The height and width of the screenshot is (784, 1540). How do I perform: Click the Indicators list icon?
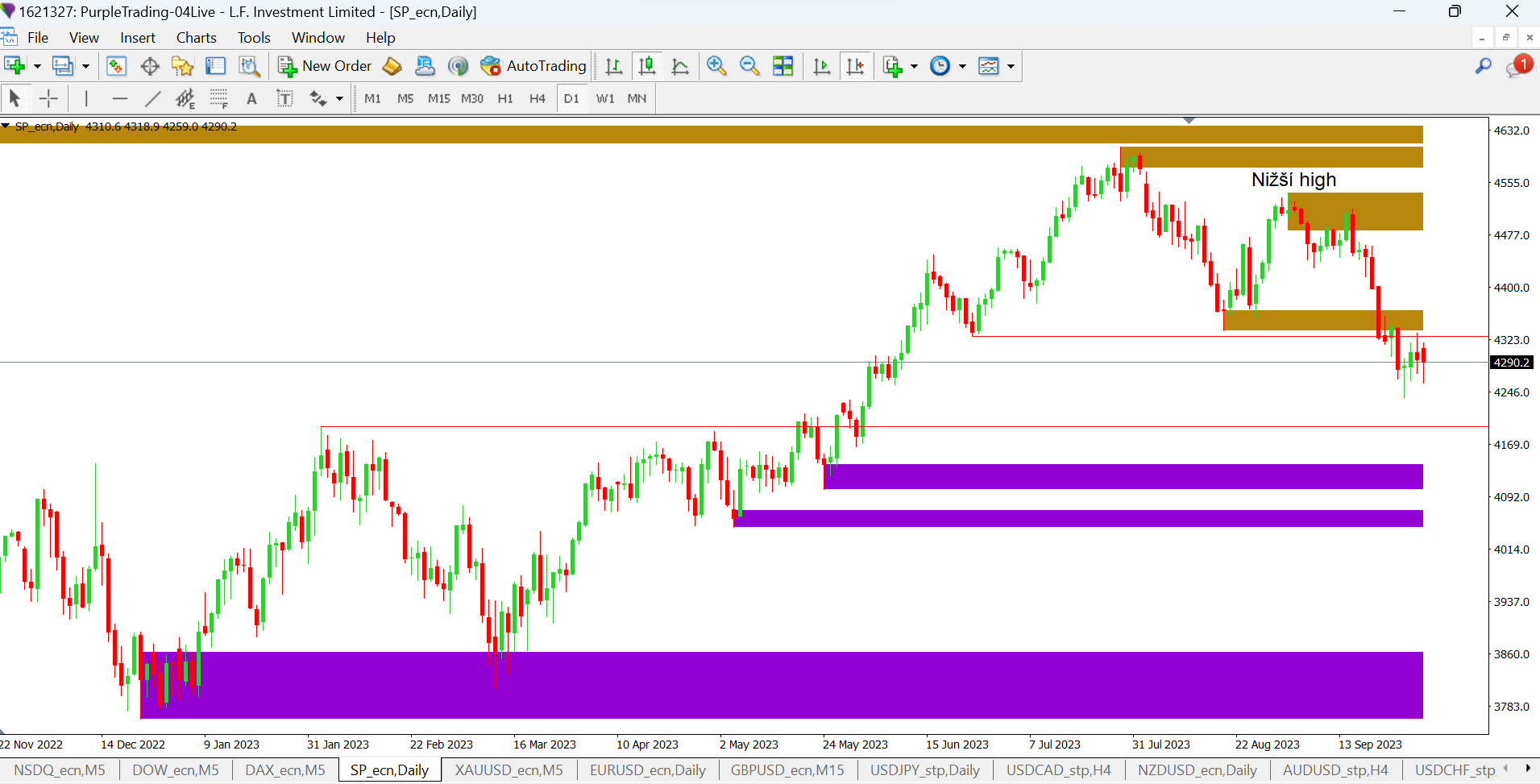click(x=892, y=66)
